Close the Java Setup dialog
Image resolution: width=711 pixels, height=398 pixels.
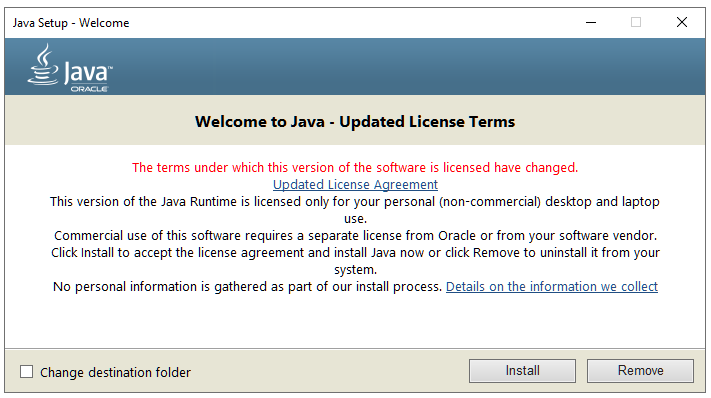pyautogui.click(x=682, y=22)
